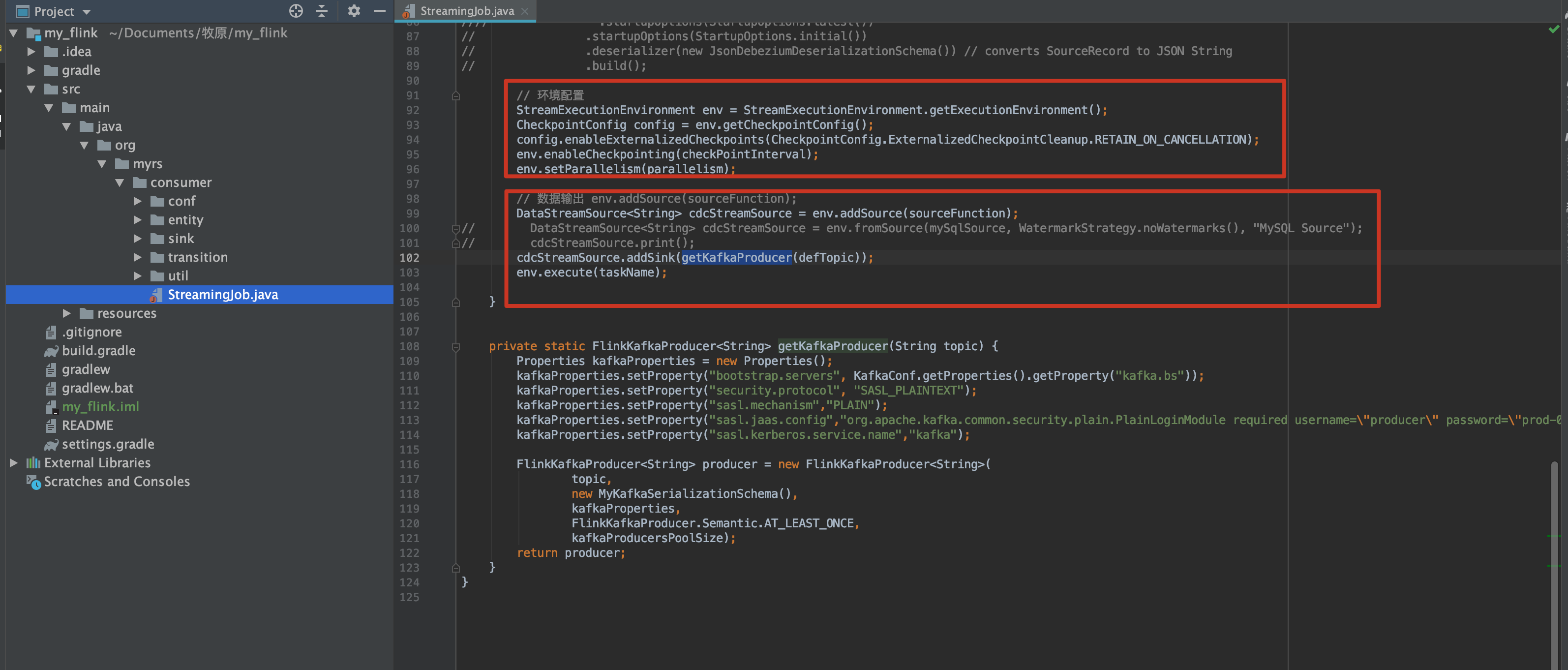Viewport: 1568px width, 670px height.
Task: Fold the getKafkaProducer method at line 108
Action: tap(455, 346)
